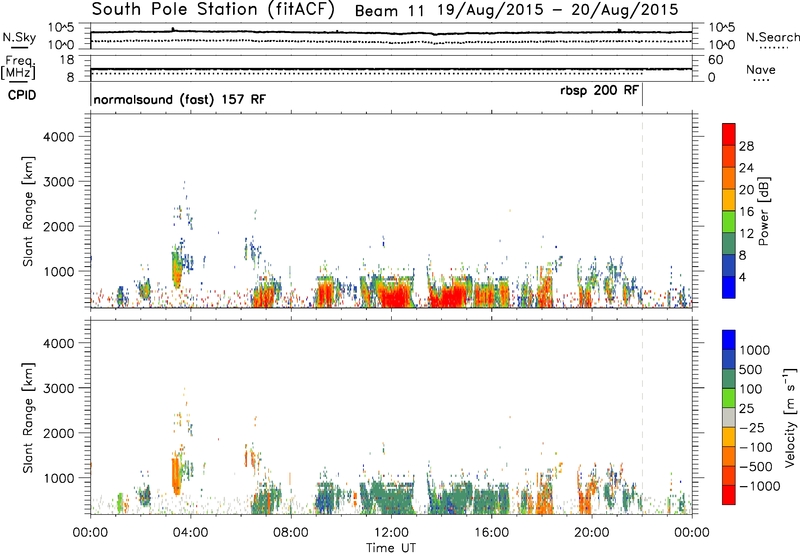Pick the red above-28 dB Power swatch
The image size is (800, 554).
729,134
